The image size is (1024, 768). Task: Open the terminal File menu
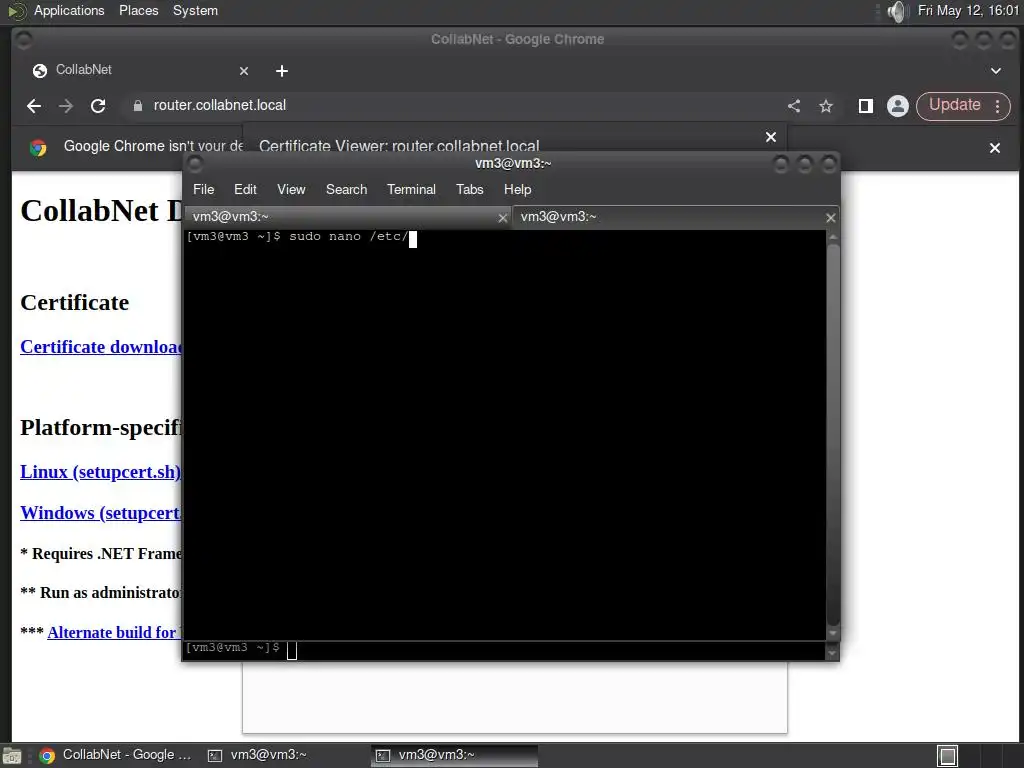(x=203, y=189)
